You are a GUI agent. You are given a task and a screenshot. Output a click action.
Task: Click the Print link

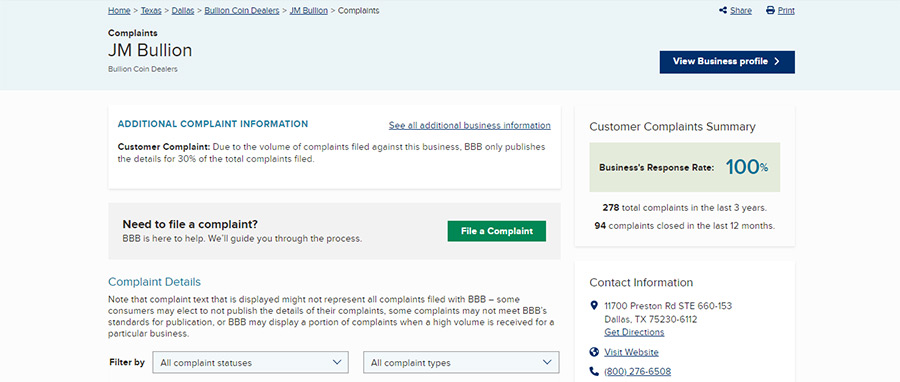coord(786,10)
